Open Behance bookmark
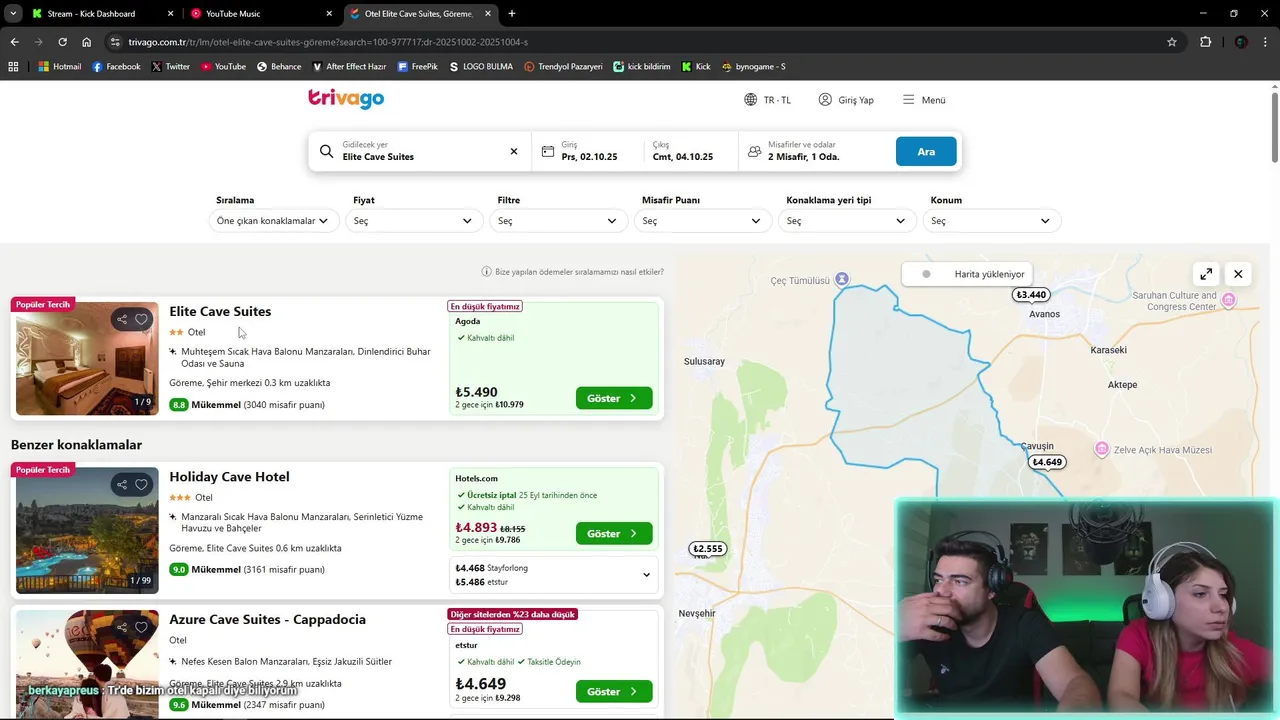This screenshot has width=1280, height=720. [x=279, y=67]
